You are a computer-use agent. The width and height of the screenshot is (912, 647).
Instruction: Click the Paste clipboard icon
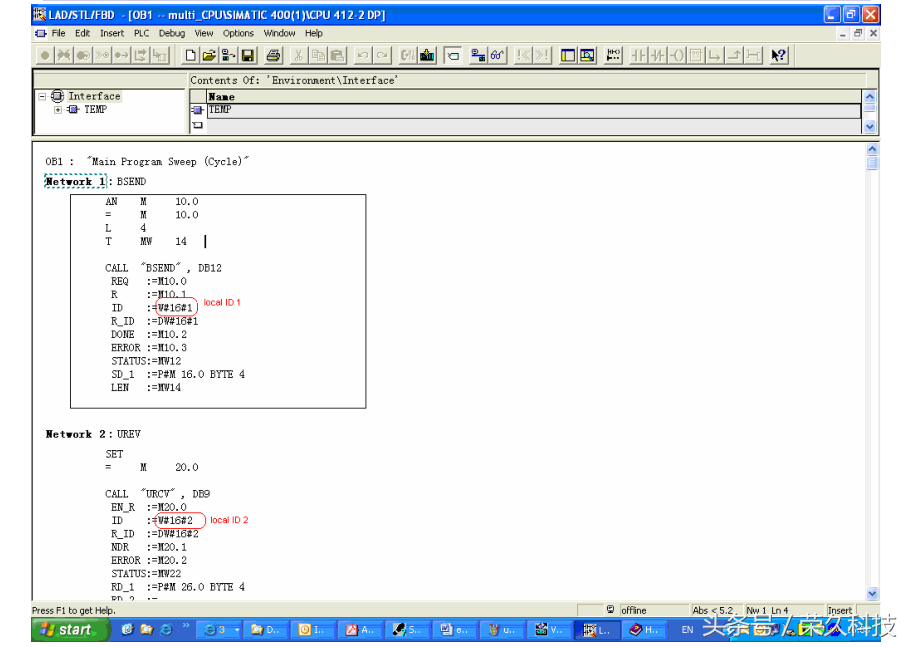(337, 55)
